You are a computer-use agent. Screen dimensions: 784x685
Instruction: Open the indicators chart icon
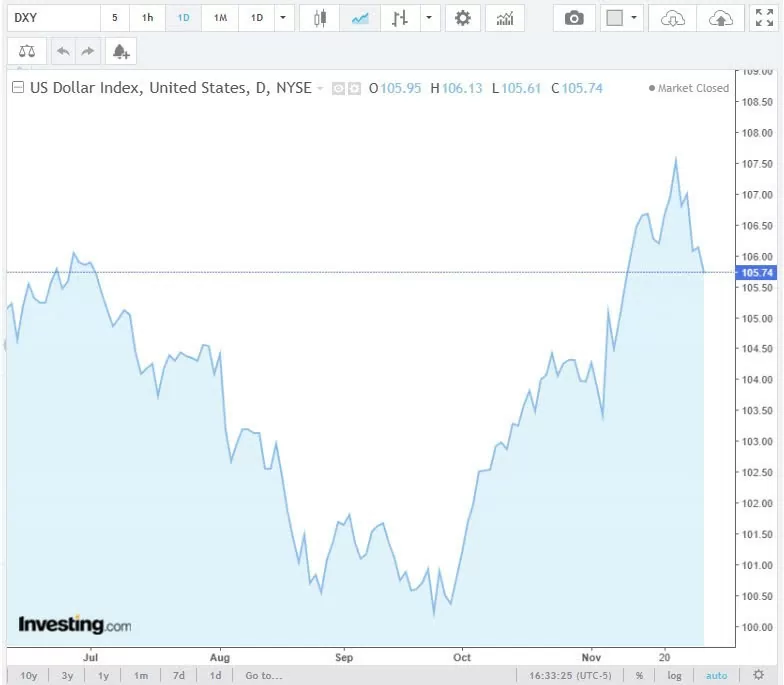click(x=505, y=18)
